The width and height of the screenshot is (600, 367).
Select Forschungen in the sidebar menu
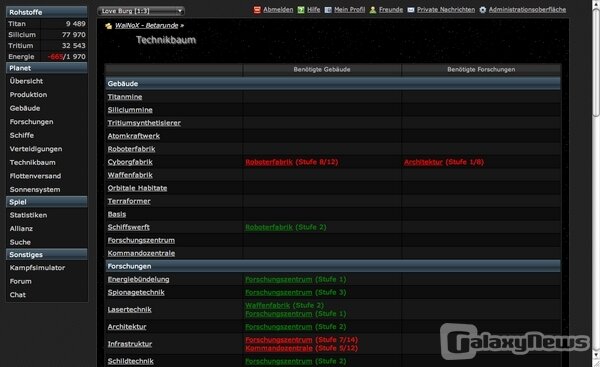pyautogui.click(x=31, y=122)
